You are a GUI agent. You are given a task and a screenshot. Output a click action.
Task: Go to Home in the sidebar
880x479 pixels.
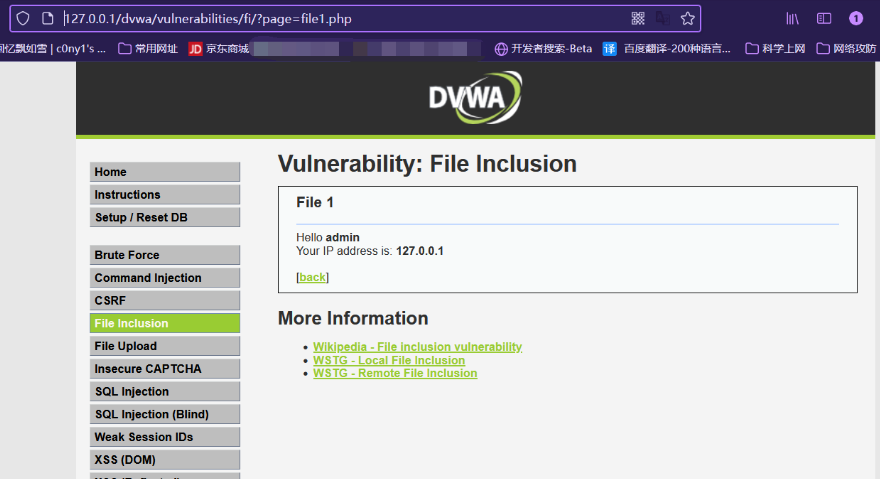pyautogui.click(x=165, y=172)
